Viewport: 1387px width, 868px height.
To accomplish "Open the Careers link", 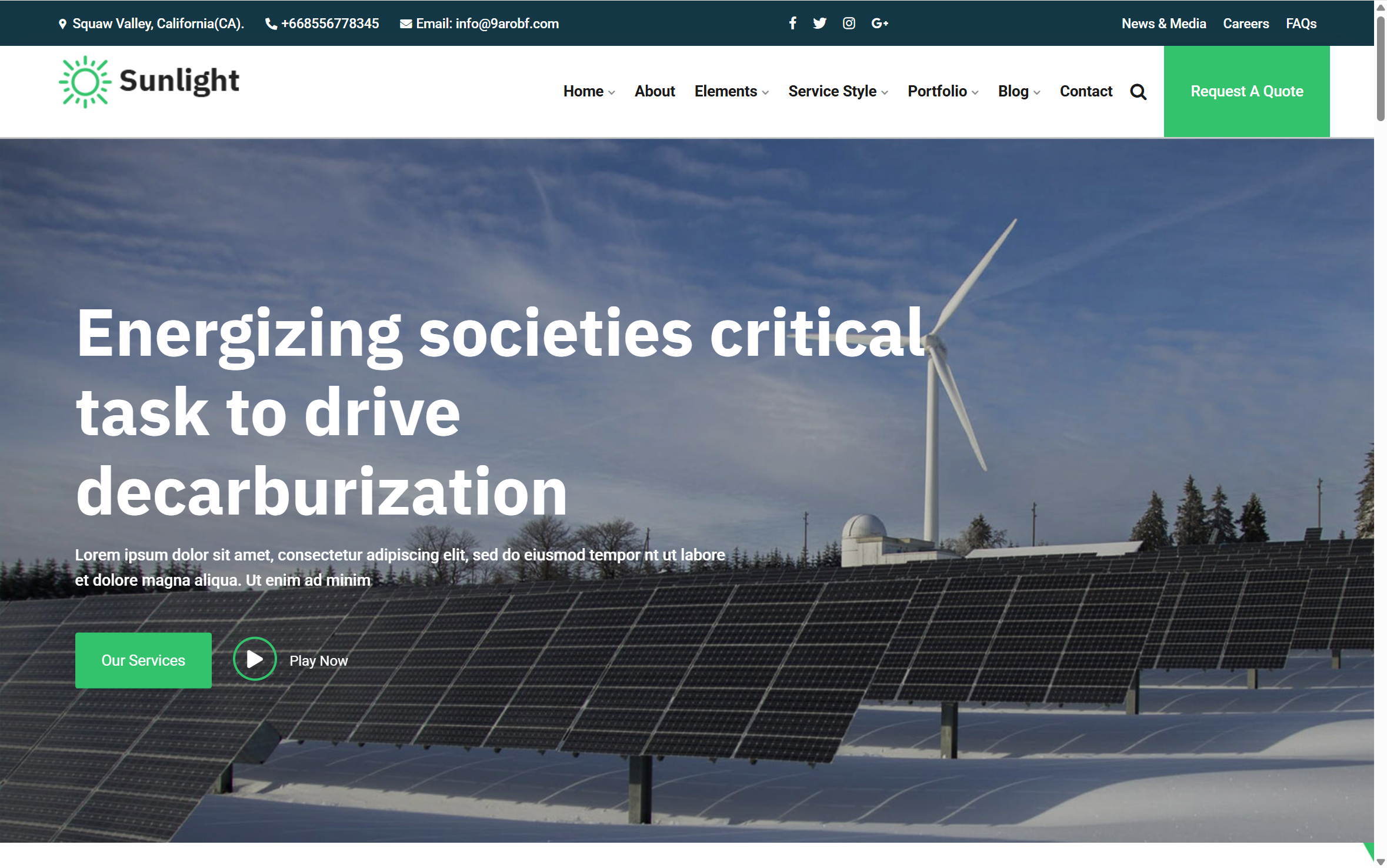I will (x=1245, y=24).
